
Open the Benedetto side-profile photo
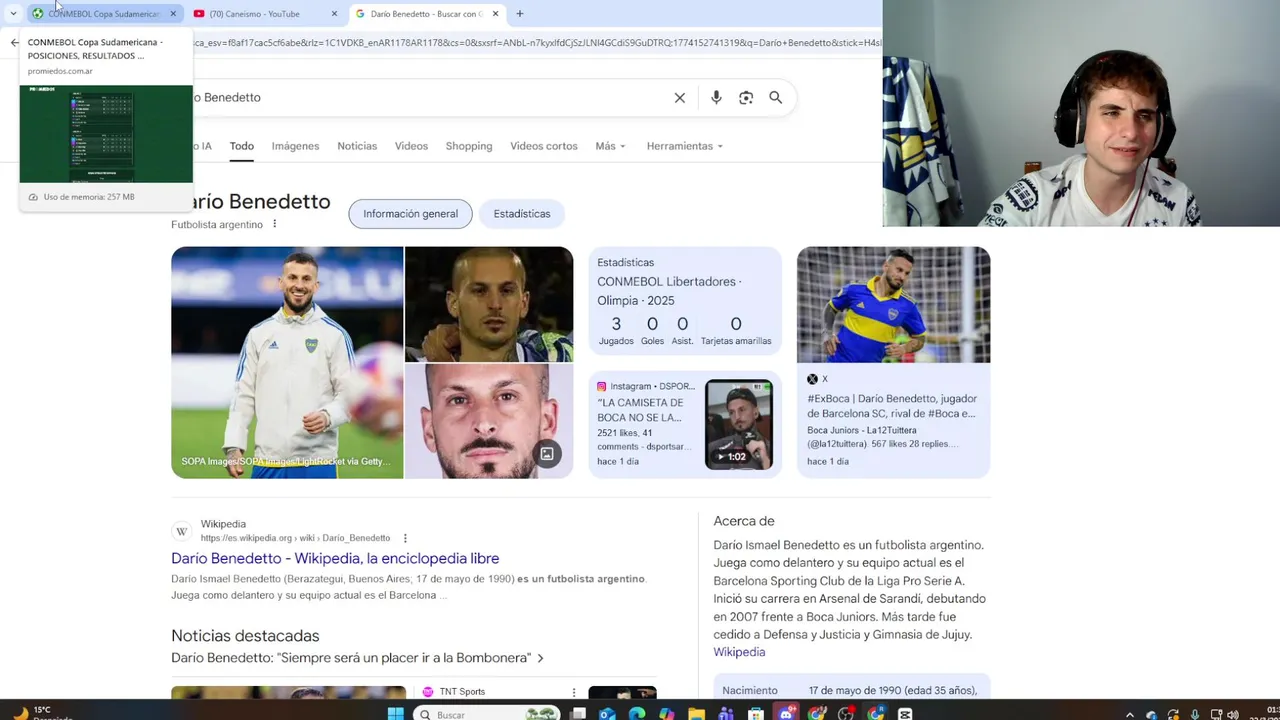489,304
